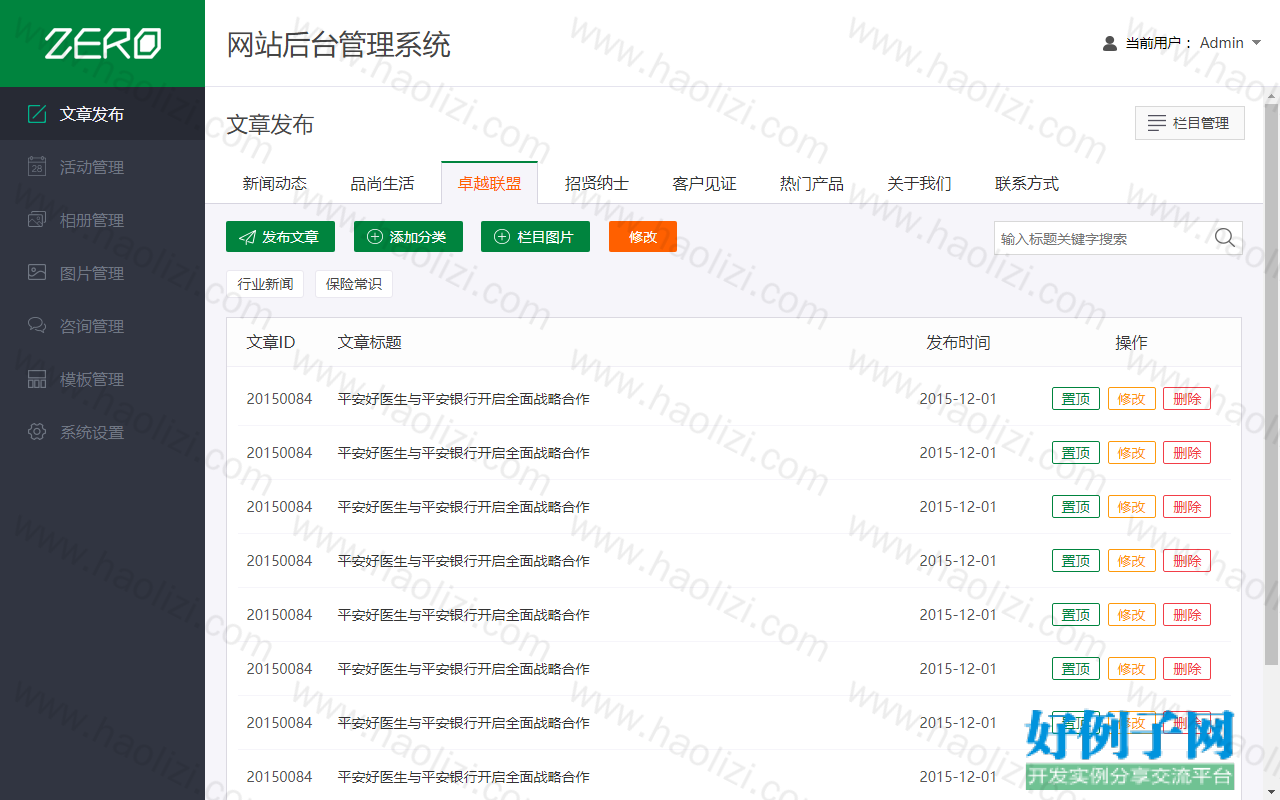This screenshot has height=800, width=1280.
Task: Pin the third article row with 置顶
Action: 1076,506
